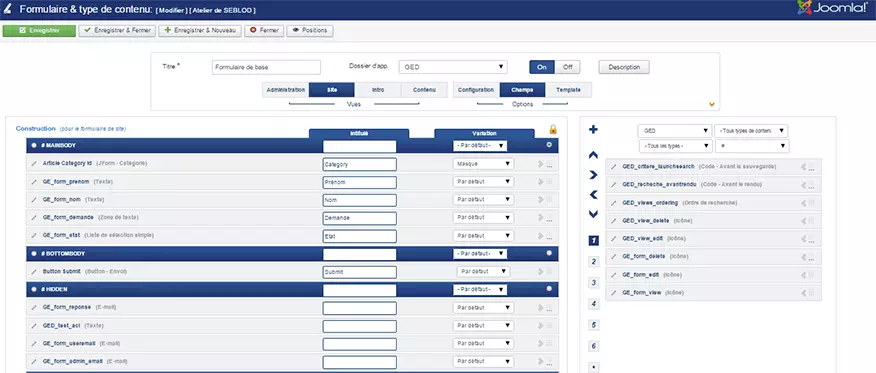Viewport: 876px width, 373px height.
Task: Open the Template options tab
Action: pyautogui.click(x=568, y=90)
